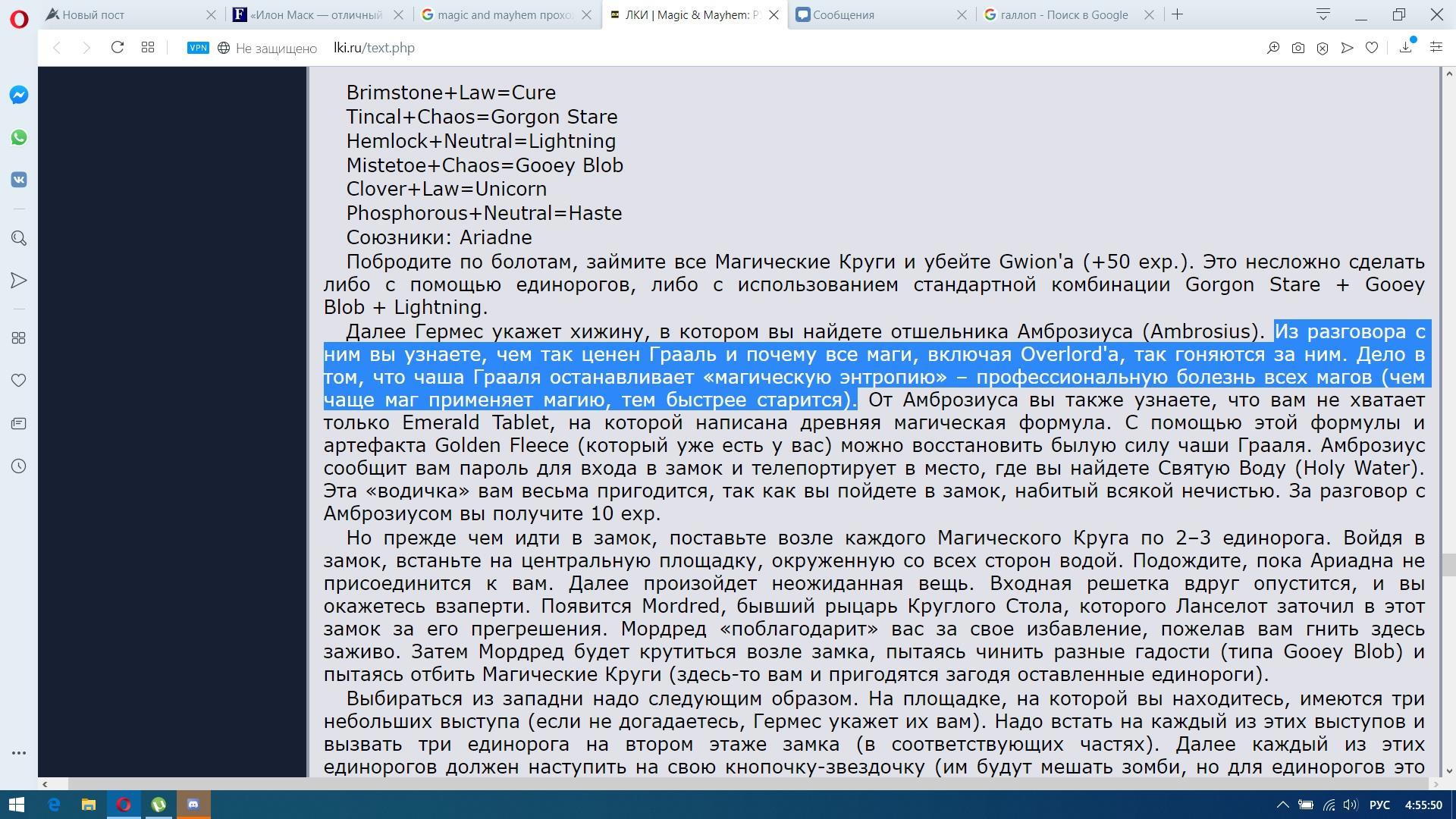The width and height of the screenshot is (1456, 819).
Task: Click the ad blocker shield icon
Action: [1323, 48]
